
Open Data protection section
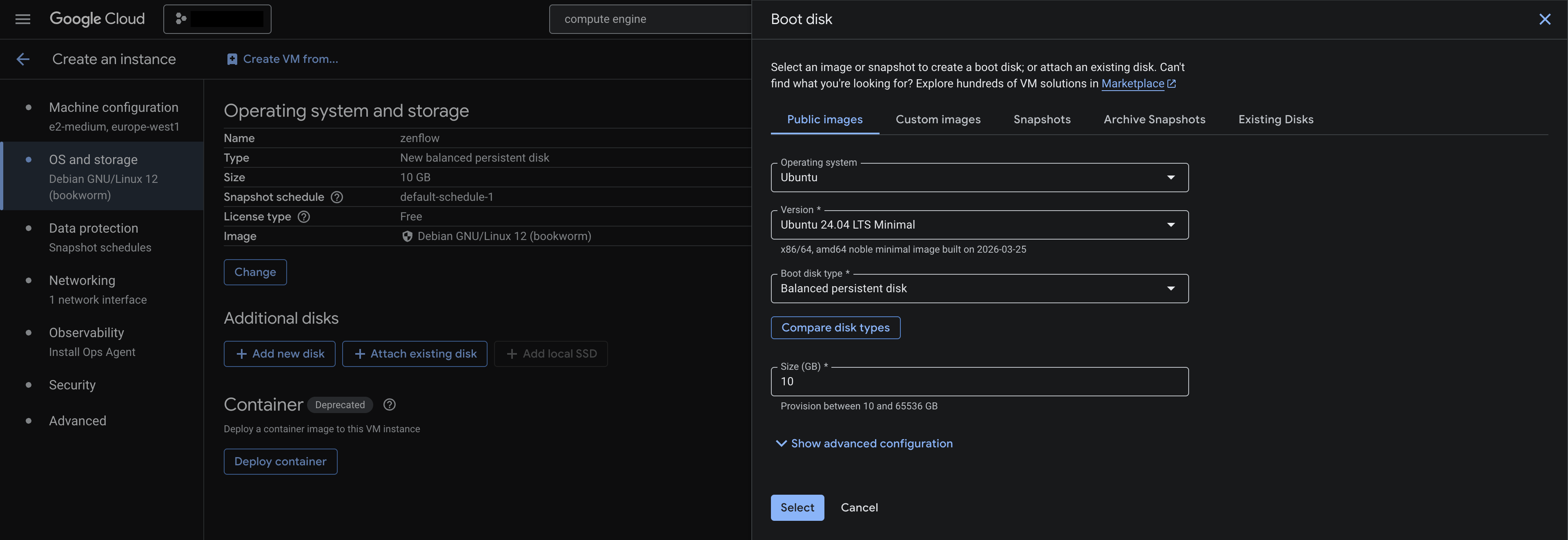point(102,237)
